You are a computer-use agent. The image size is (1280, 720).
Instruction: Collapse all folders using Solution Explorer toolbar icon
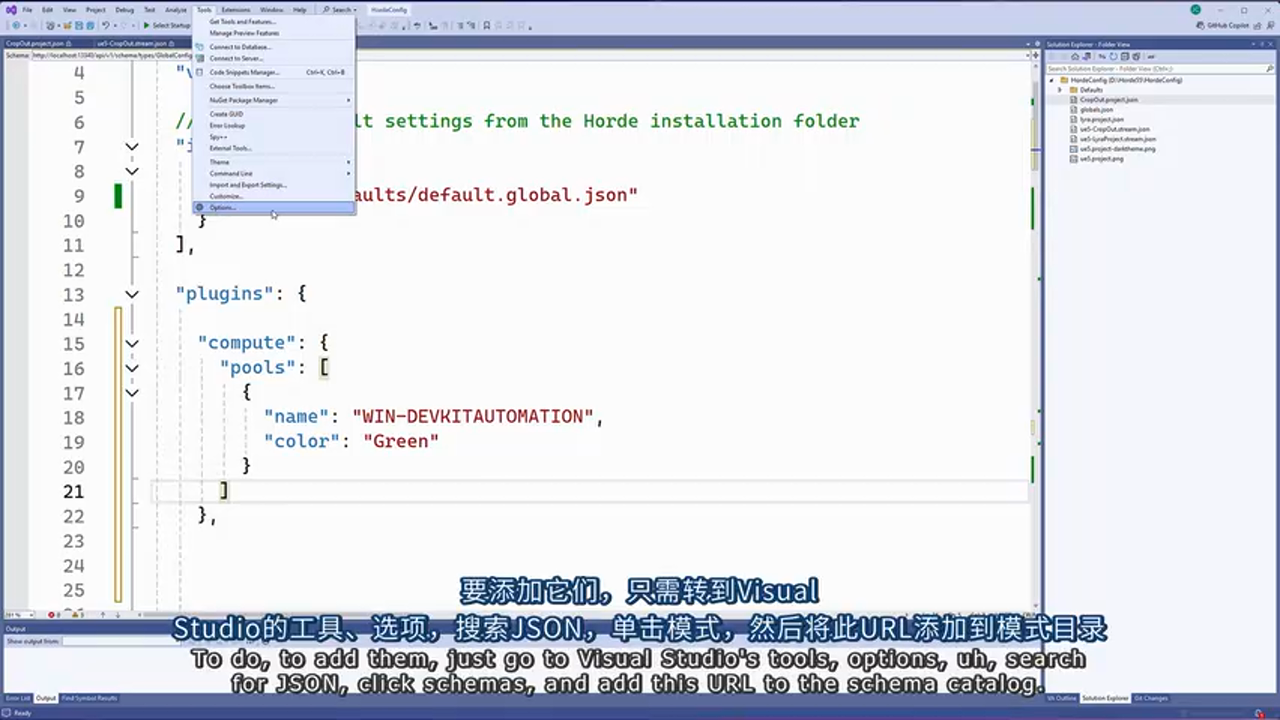(x=1125, y=57)
